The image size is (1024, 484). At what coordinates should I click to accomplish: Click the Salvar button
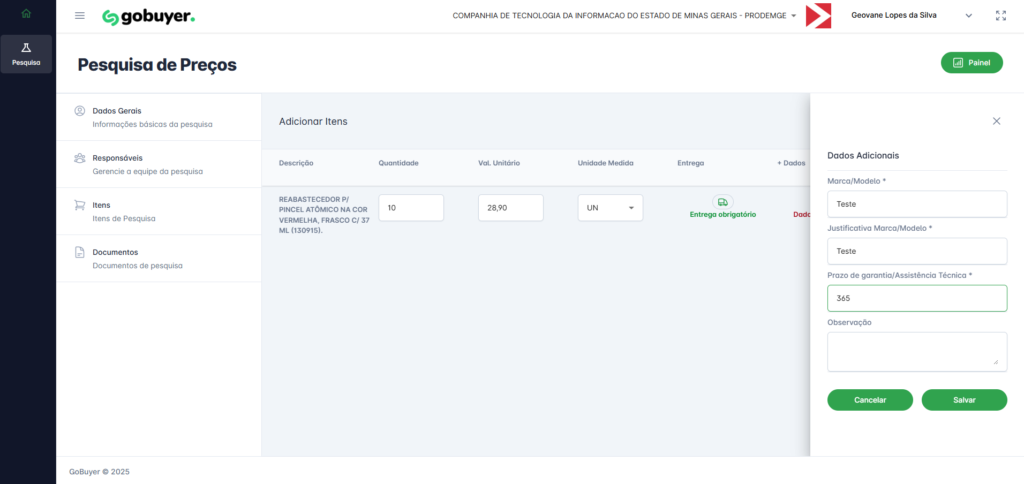click(x=964, y=399)
